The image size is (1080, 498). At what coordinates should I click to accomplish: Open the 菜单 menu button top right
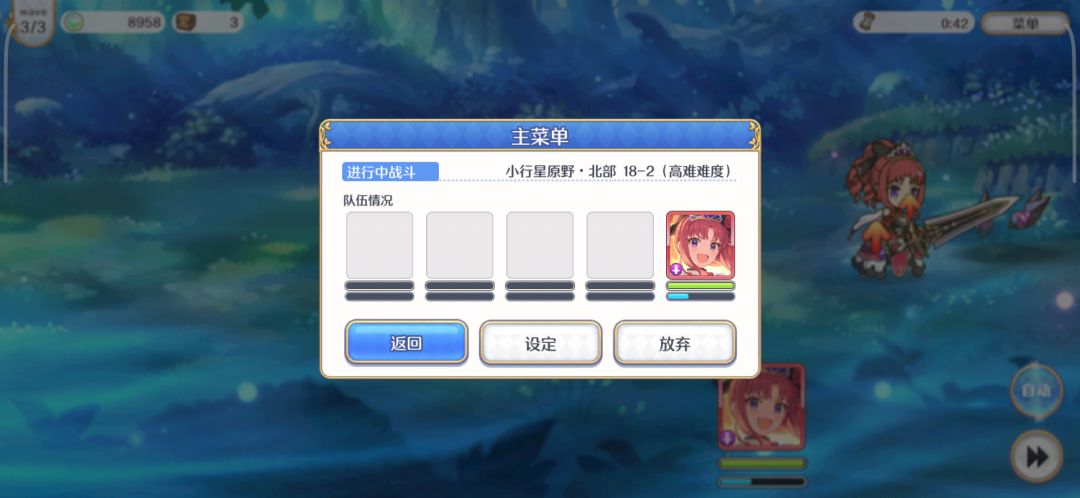click(1025, 23)
